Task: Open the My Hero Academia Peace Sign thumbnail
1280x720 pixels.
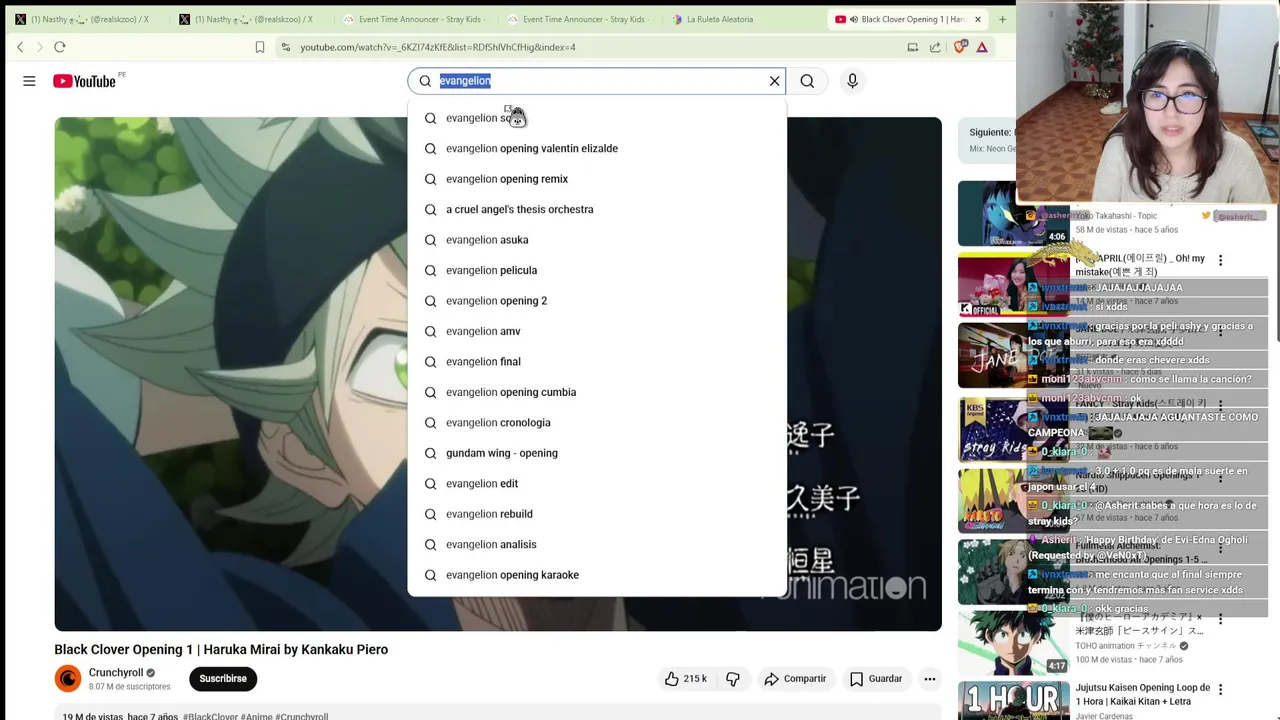Action: tap(1013, 643)
